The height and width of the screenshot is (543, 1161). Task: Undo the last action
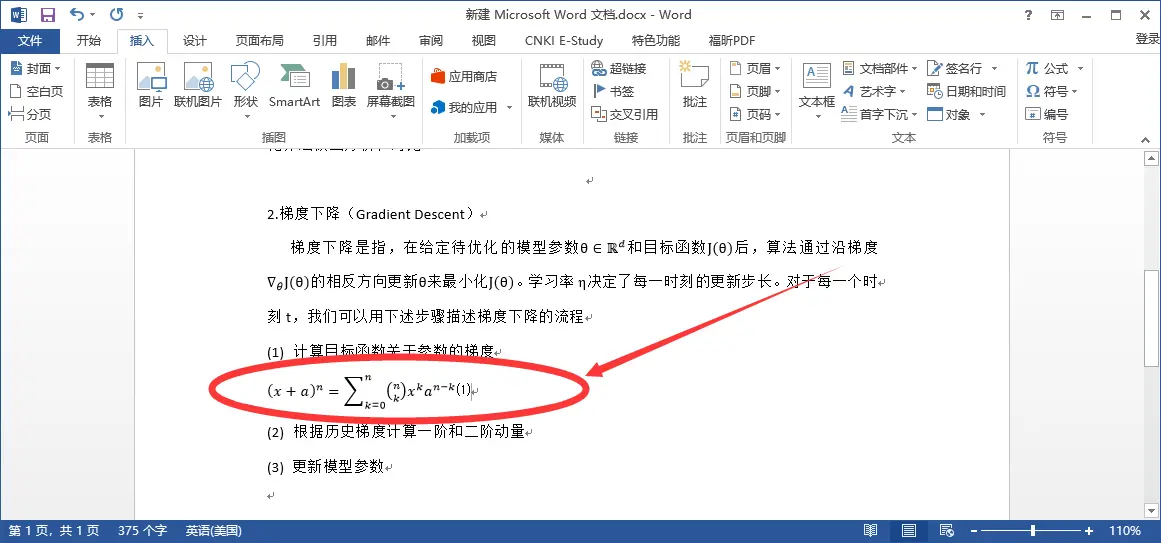coord(77,14)
